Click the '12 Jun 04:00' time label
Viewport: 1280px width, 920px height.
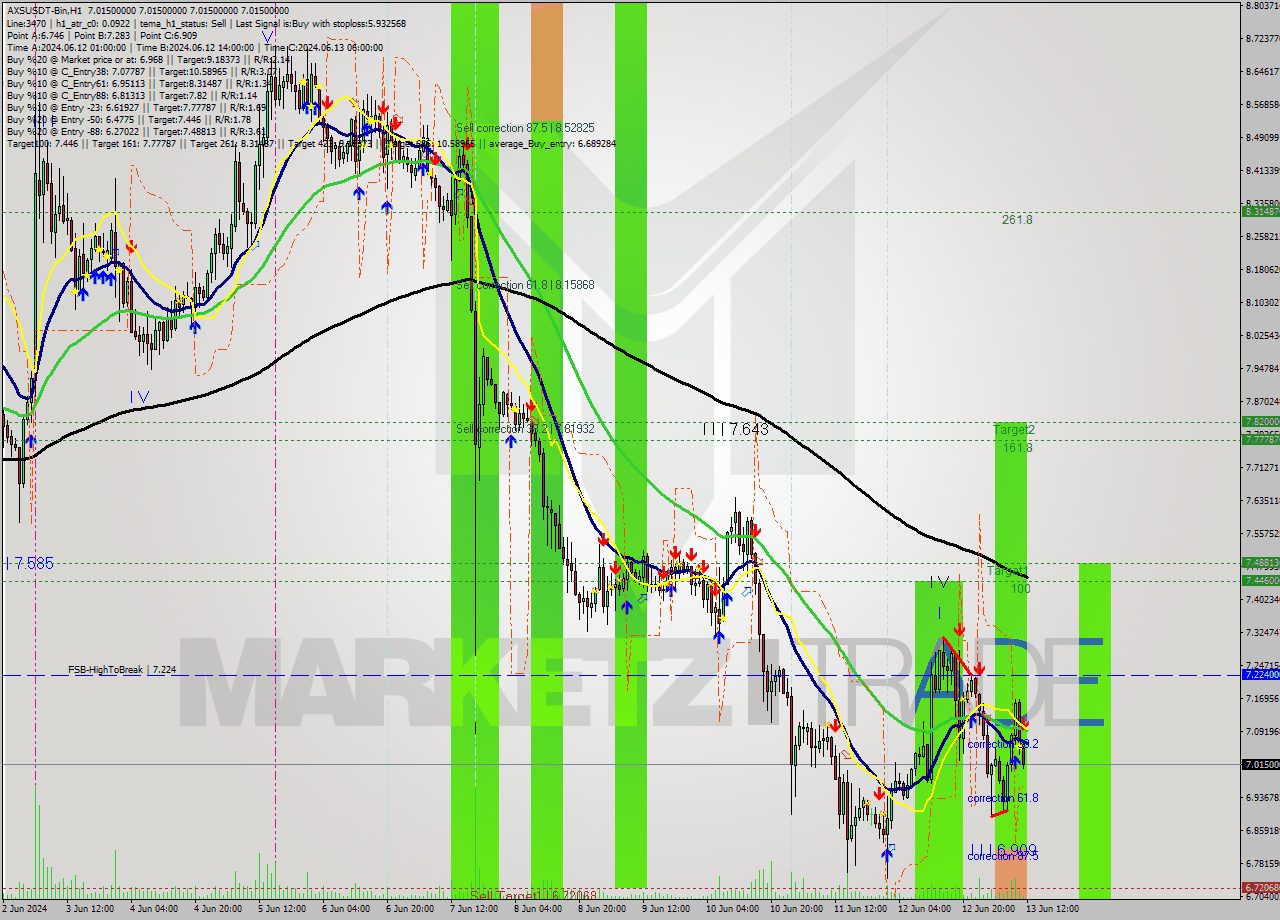[923, 909]
